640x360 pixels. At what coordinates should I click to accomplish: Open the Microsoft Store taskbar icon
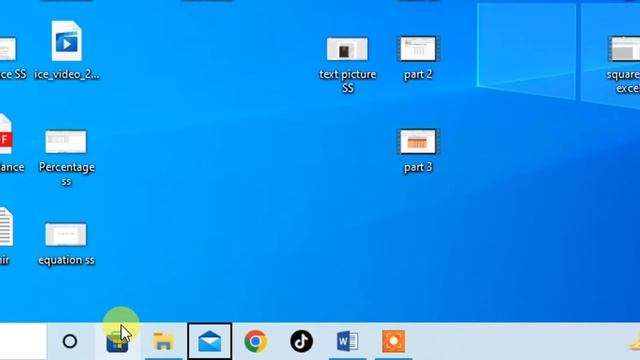[118, 342]
